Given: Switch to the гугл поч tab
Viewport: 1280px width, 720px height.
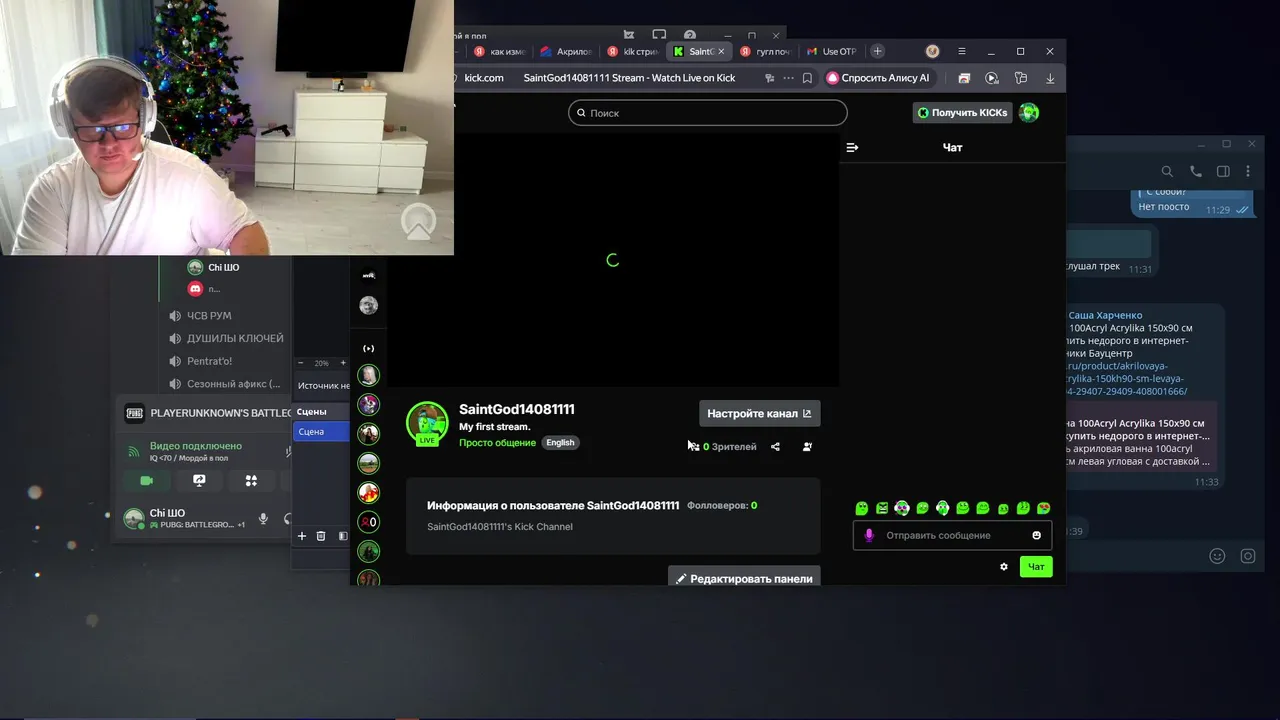Looking at the screenshot, I should 766,51.
